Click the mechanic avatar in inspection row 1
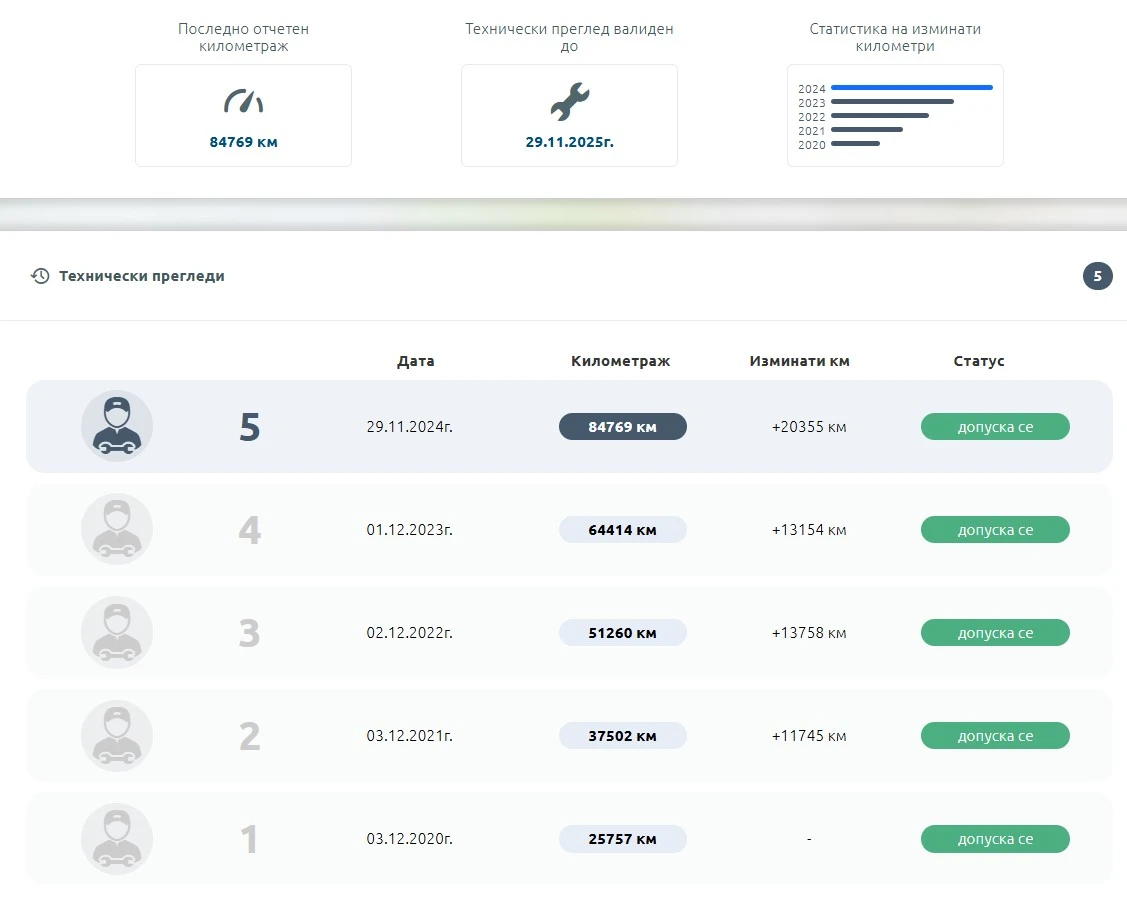Viewport: 1127px width, 912px height. point(117,838)
